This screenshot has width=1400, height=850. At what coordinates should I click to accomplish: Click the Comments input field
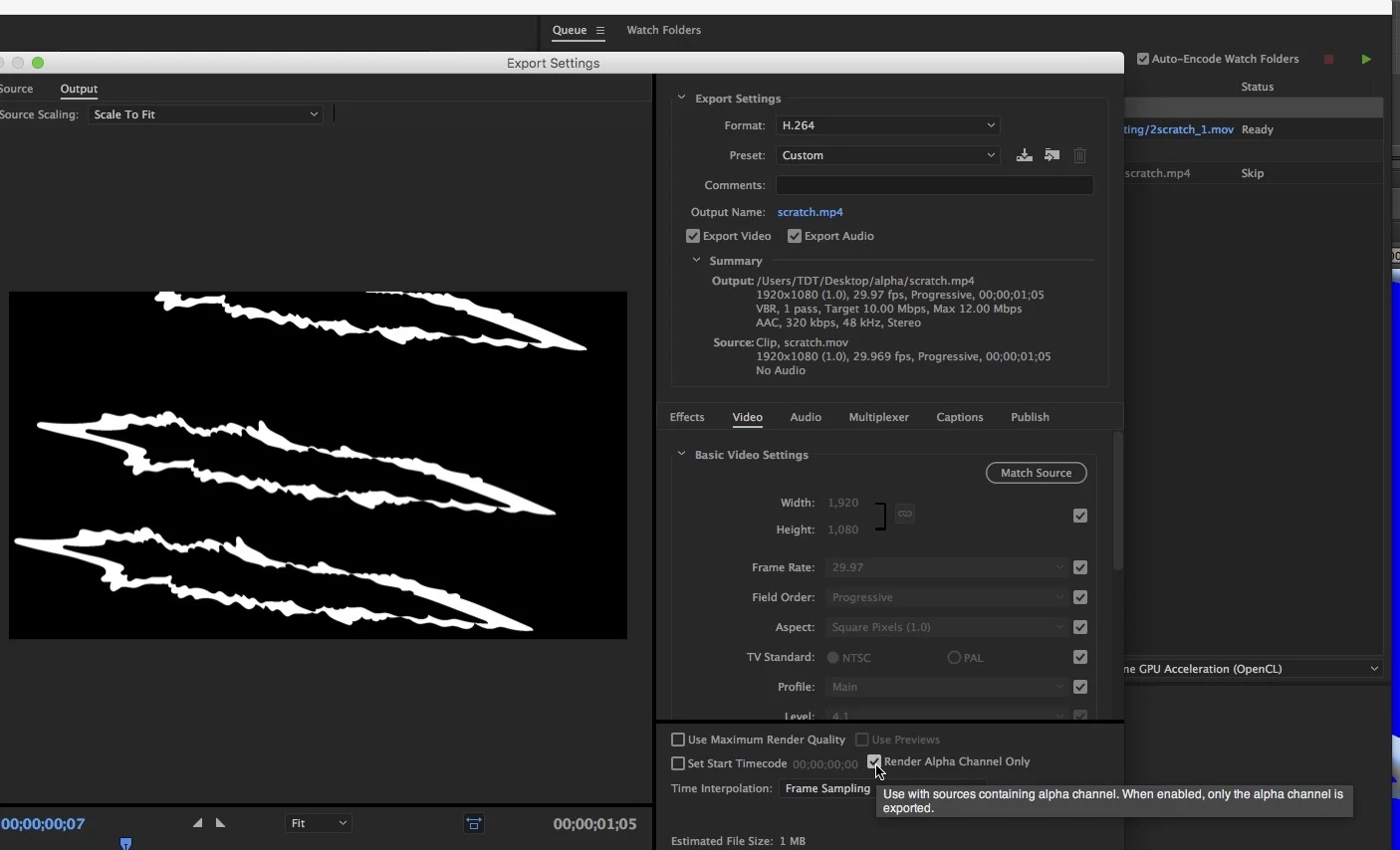pyautogui.click(x=935, y=185)
